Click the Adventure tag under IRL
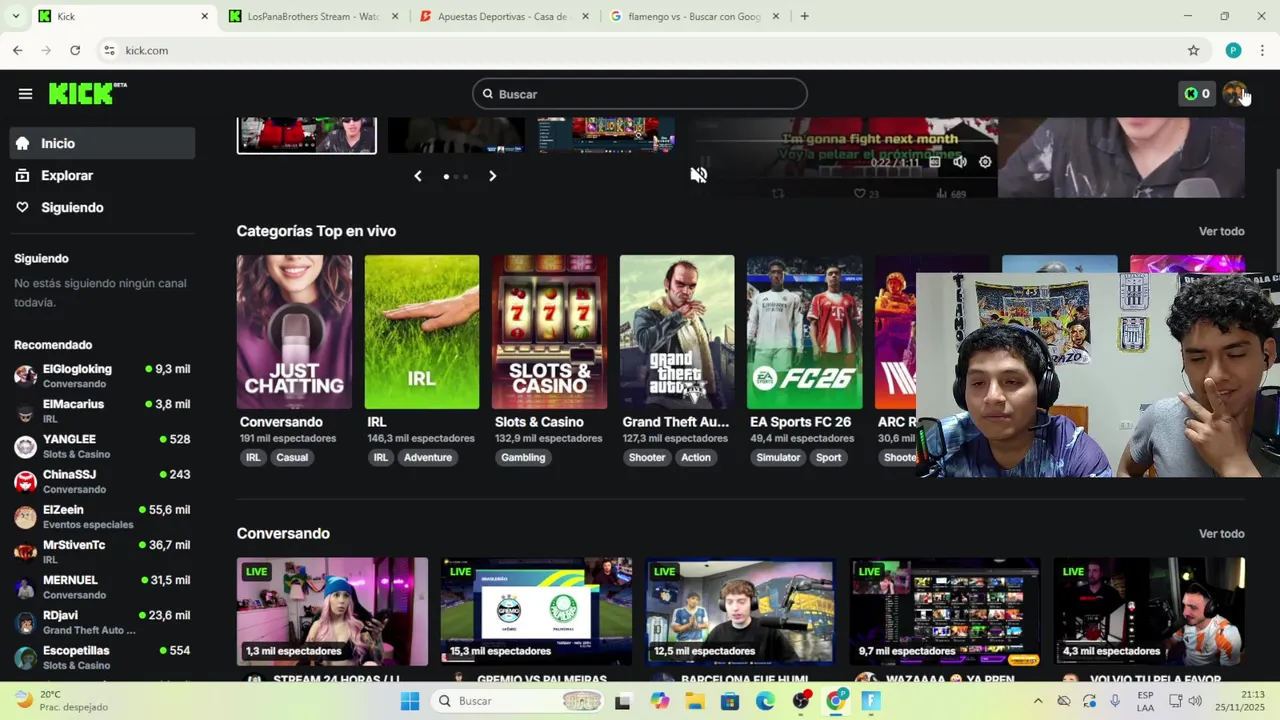Viewport: 1280px width, 720px height. tap(428, 458)
